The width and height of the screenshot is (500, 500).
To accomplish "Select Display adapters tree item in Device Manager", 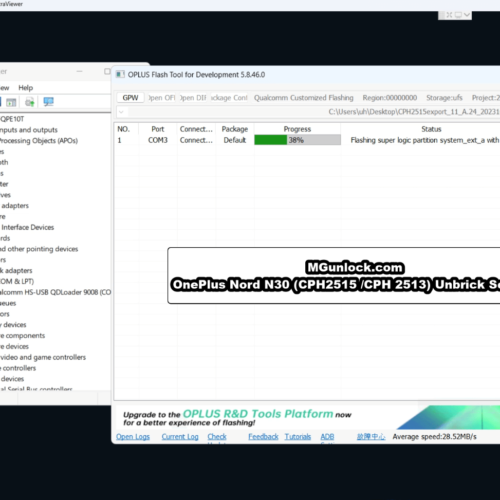I will pos(15,206).
